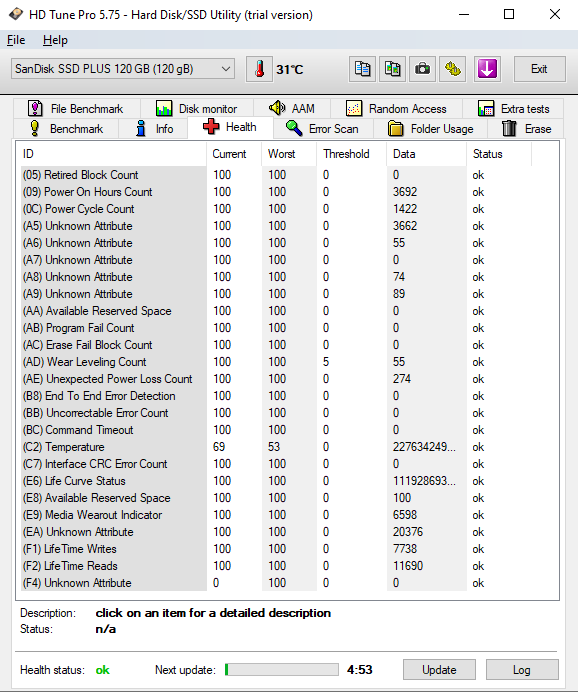
Task: Click the 4:53 next update countdown
Action: coord(360,670)
